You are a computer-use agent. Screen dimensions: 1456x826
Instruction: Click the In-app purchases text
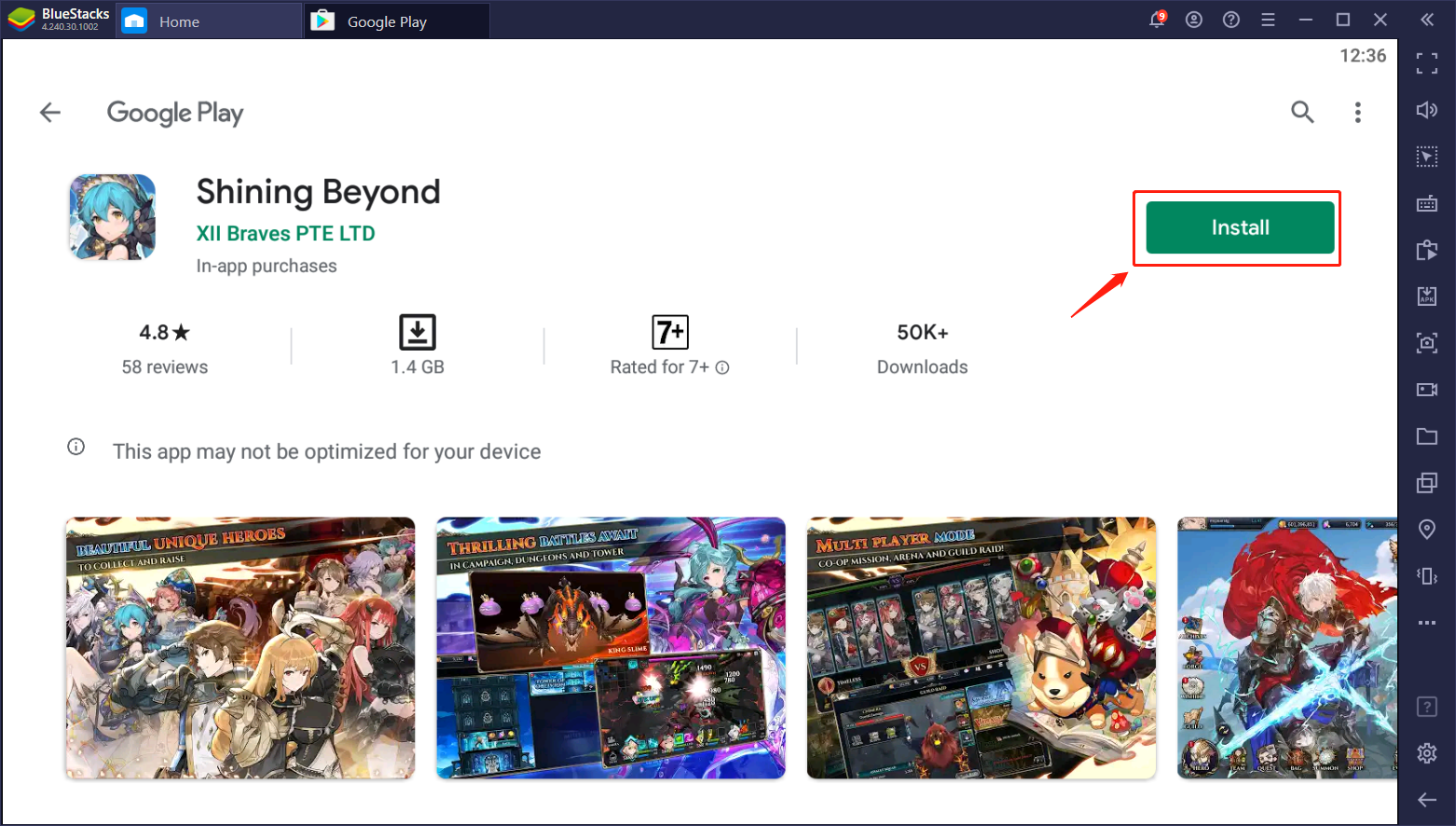pyautogui.click(x=267, y=267)
